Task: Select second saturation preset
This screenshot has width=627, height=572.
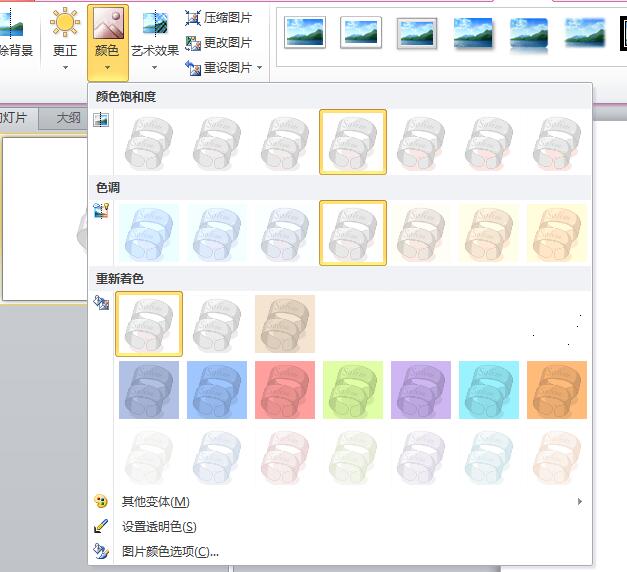Action: 217,142
